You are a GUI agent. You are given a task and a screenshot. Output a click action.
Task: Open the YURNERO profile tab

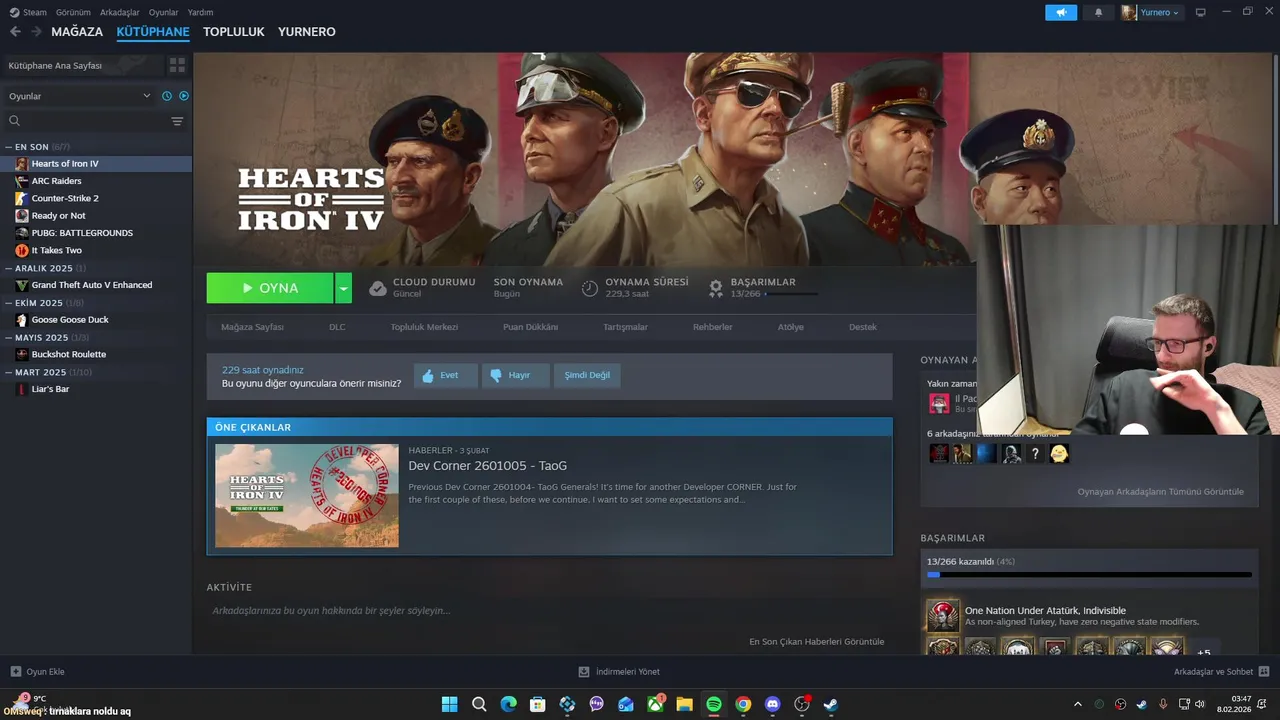(x=307, y=32)
